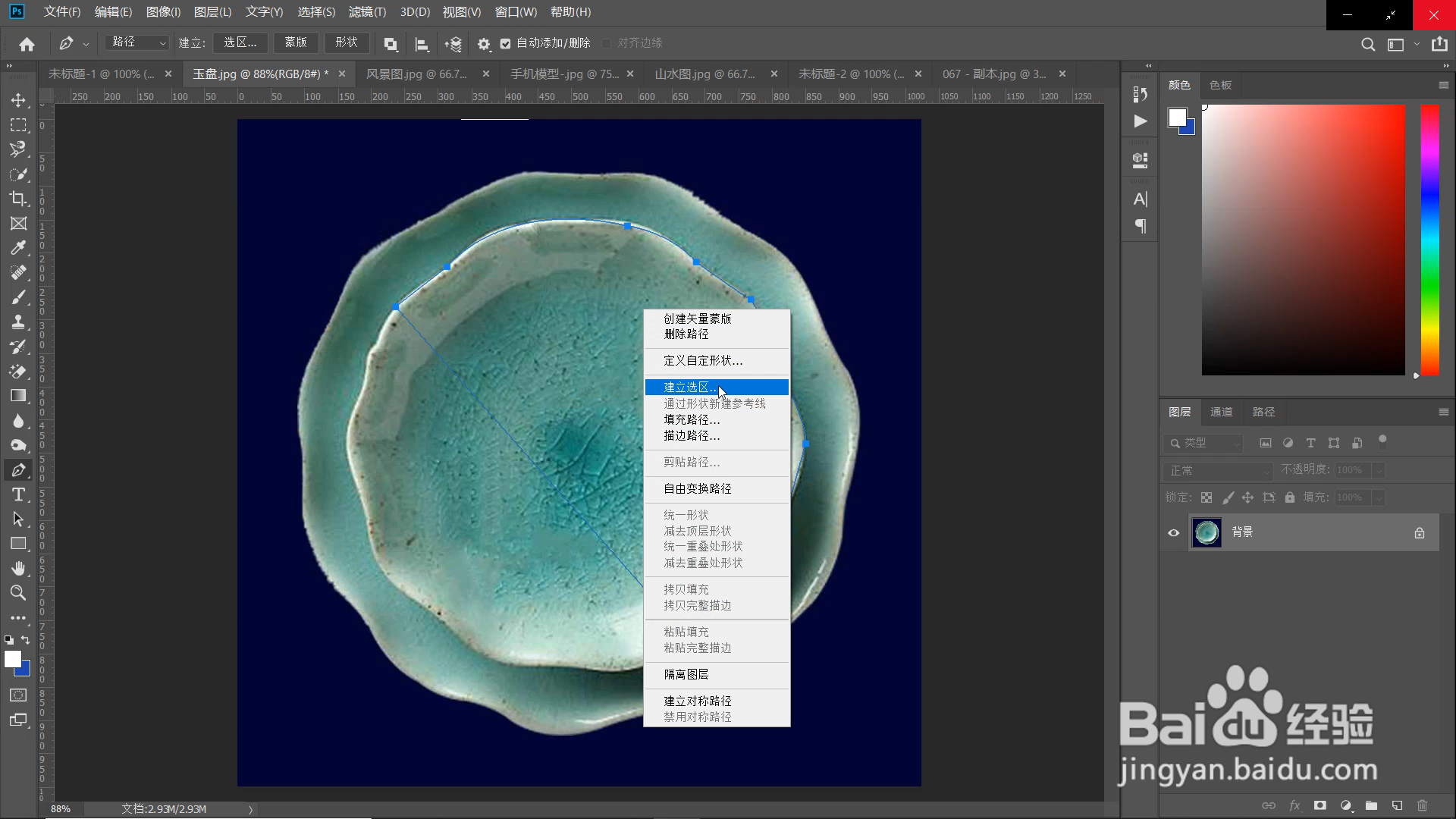1456x819 pixels.
Task: Toggle 自动添加/删除 checkbox
Action: [x=506, y=44]
